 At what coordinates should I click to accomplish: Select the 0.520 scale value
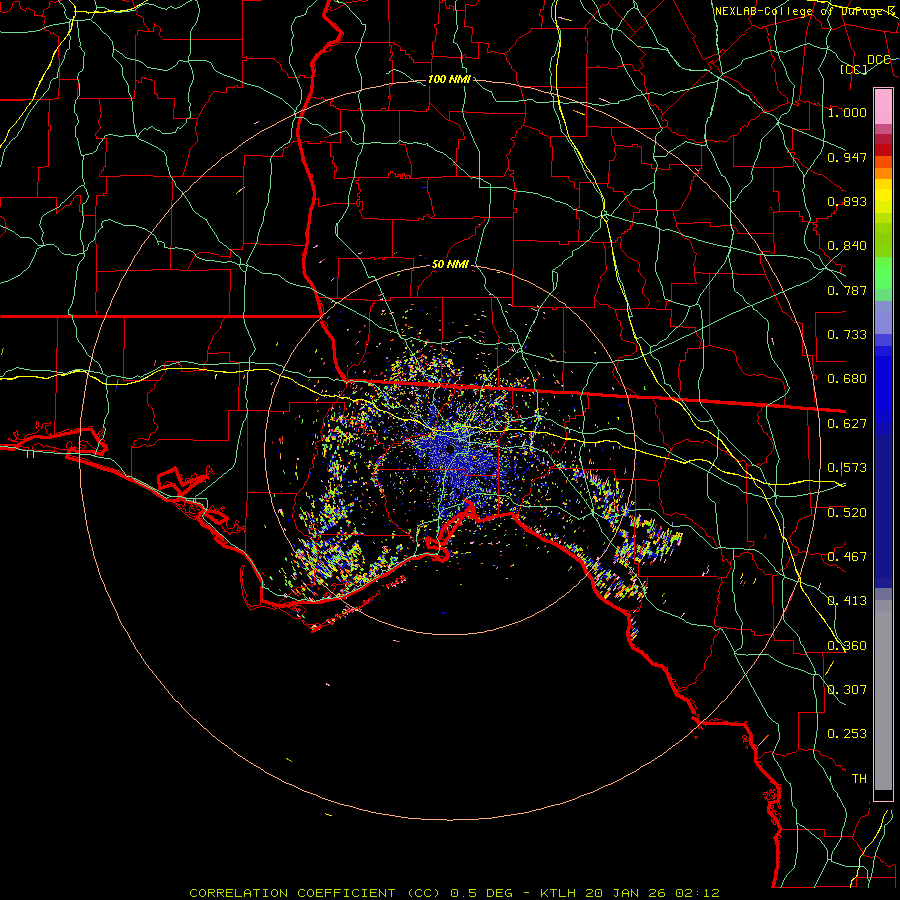click(x=847, y=513)
